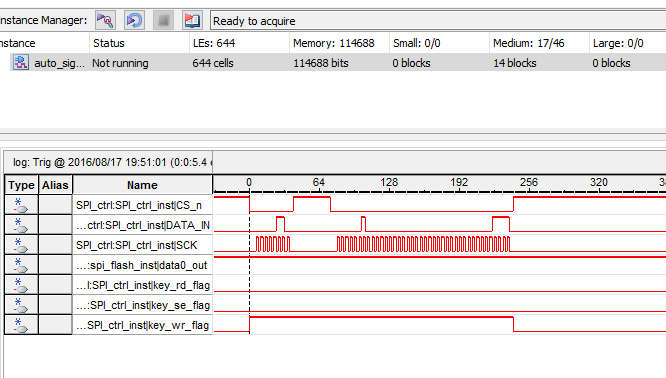666x378 pixels.
Task: Click the Status column header
Action: [x=139, y=43]
